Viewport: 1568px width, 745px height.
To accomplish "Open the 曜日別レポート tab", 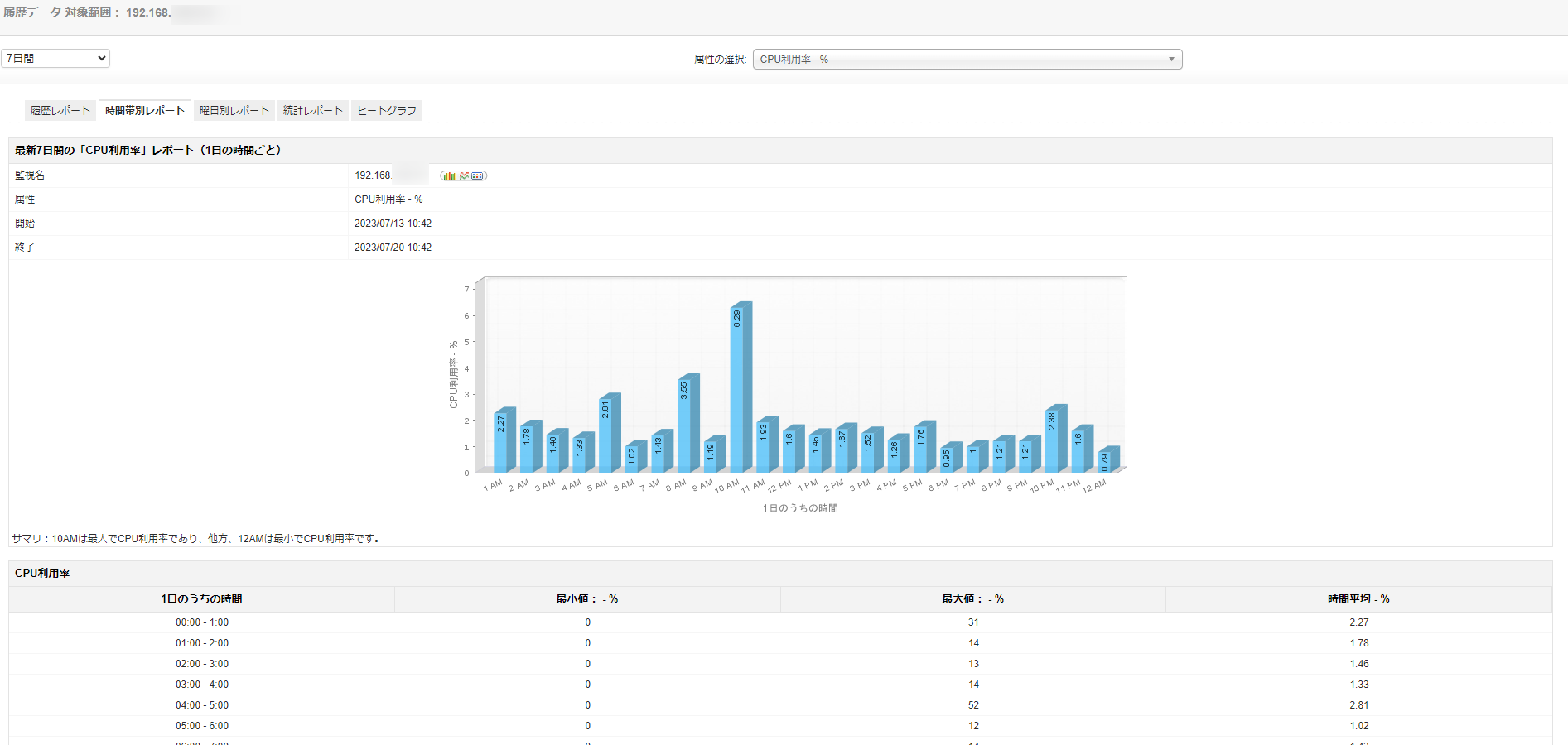I will (x=234, y=111).
